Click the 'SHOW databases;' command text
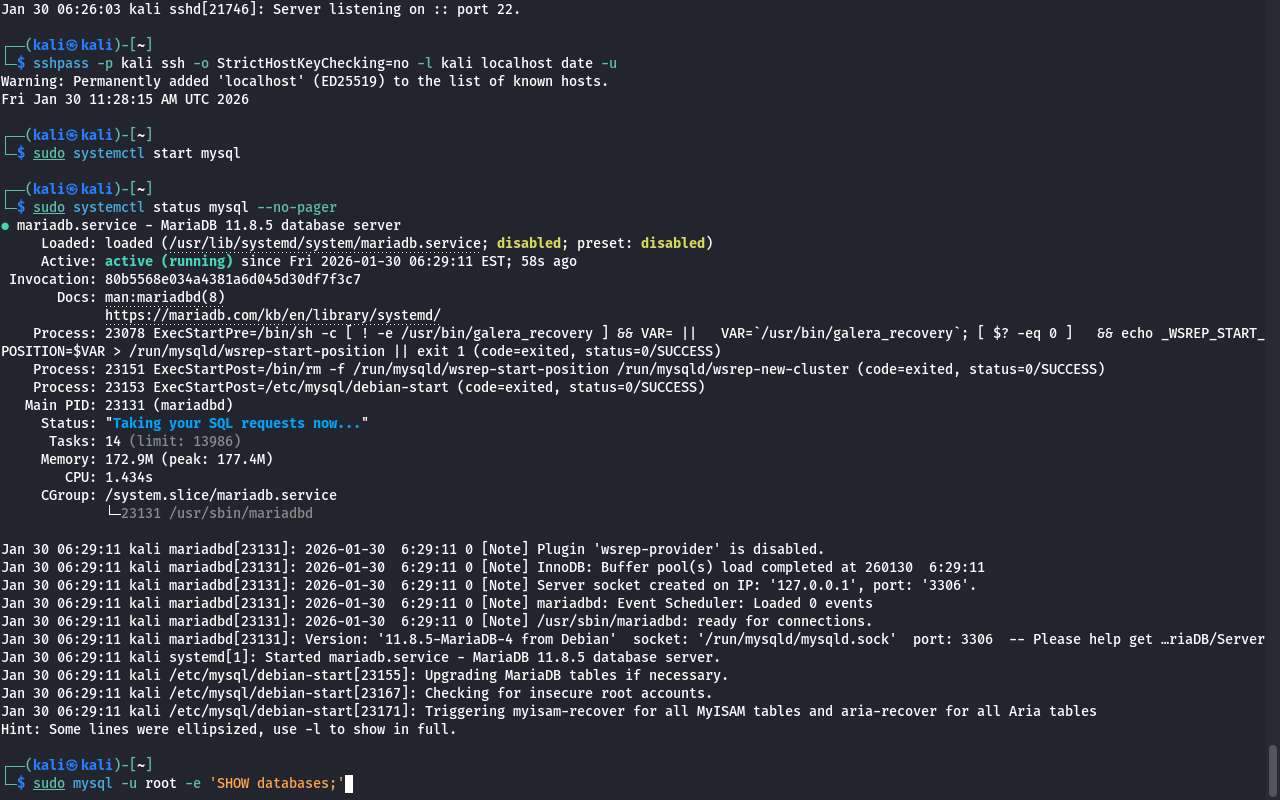 (x=276, y=783)
